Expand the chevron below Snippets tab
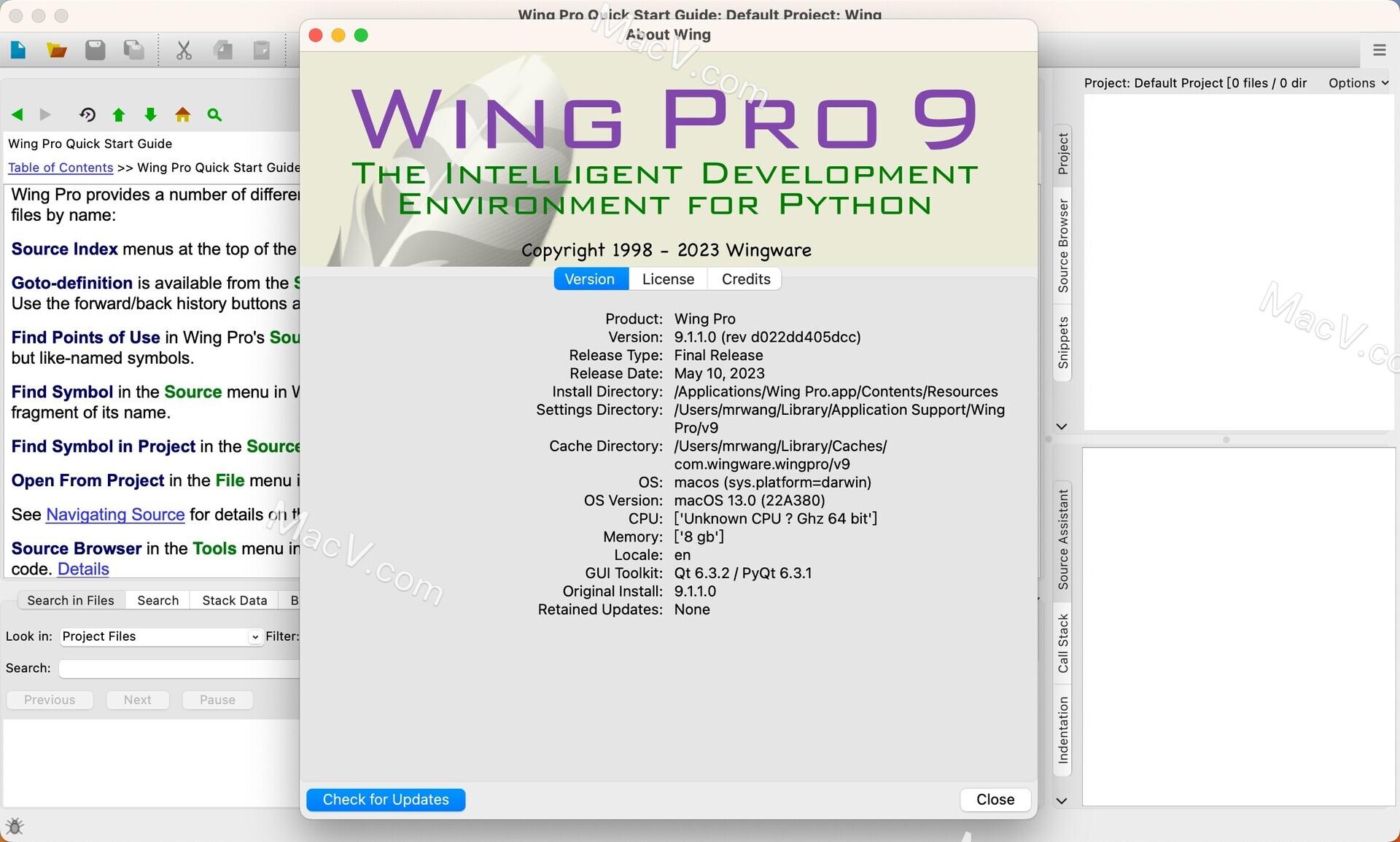Image resolution: width=1400 pixels, height=842 pixels. 1062,426
